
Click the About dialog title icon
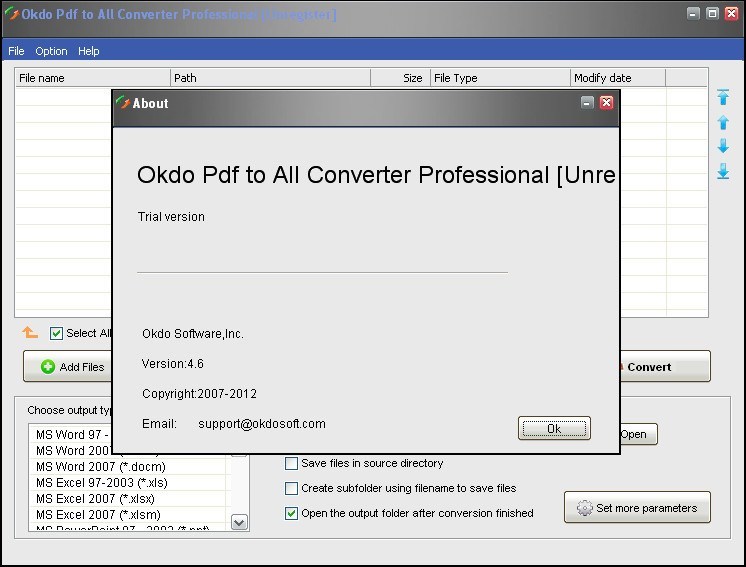(x=123, y=102)
